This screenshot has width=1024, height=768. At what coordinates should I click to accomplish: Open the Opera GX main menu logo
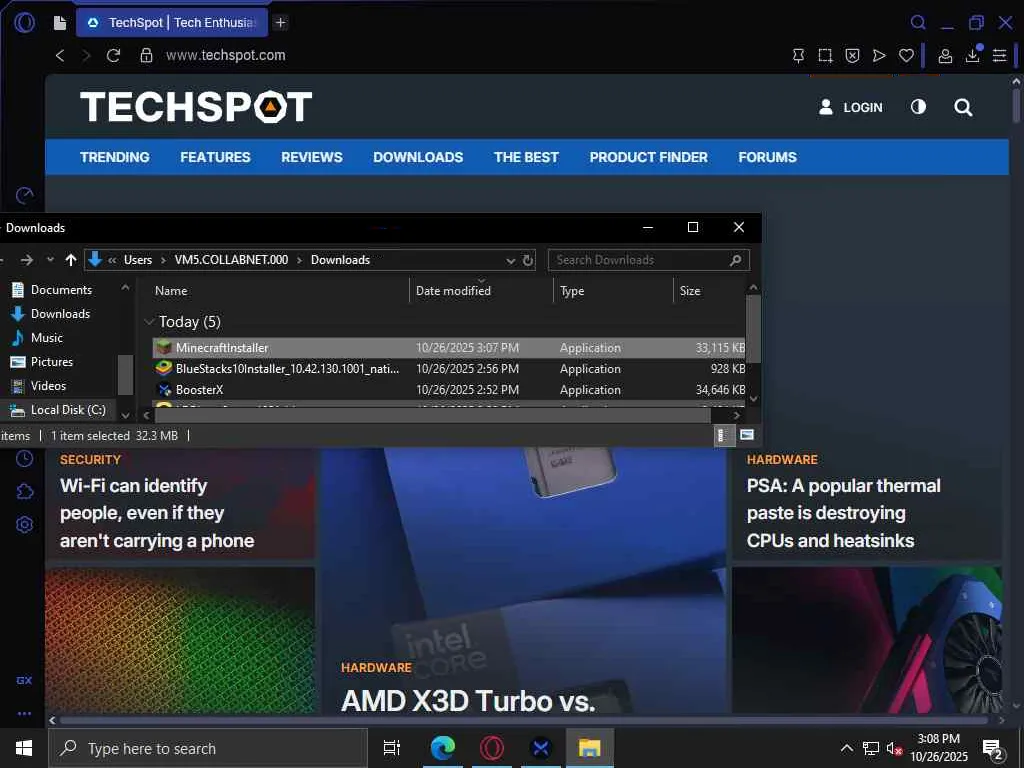[x=24, y=23]
